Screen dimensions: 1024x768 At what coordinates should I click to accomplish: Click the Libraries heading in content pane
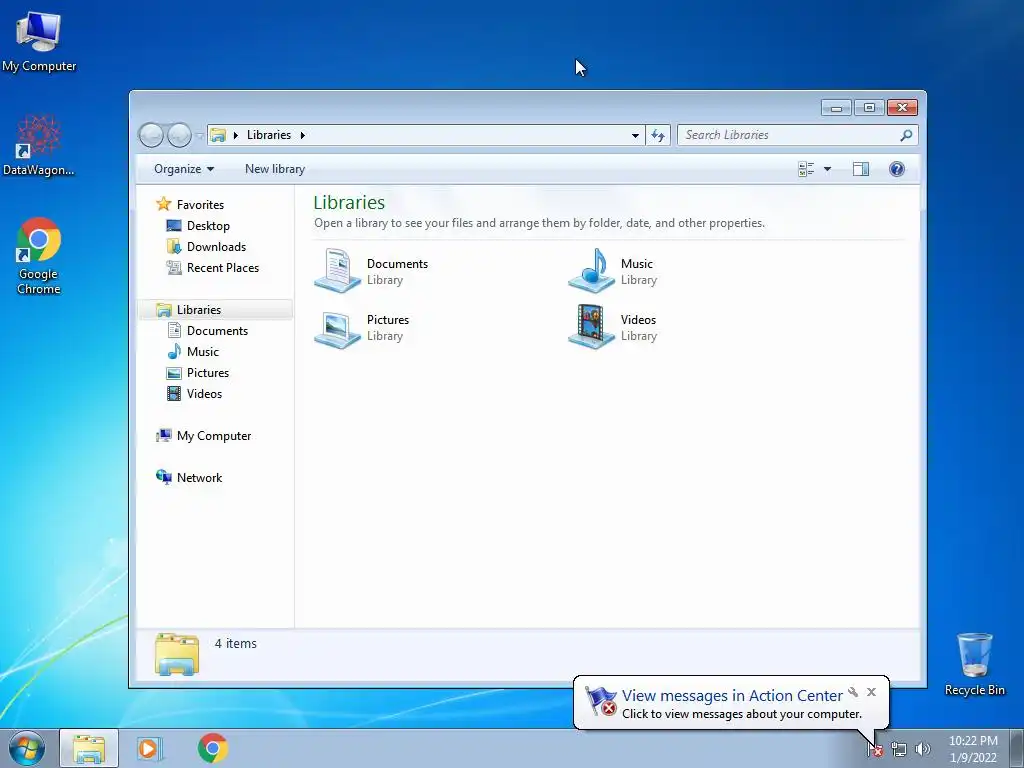tap(349, 202)
